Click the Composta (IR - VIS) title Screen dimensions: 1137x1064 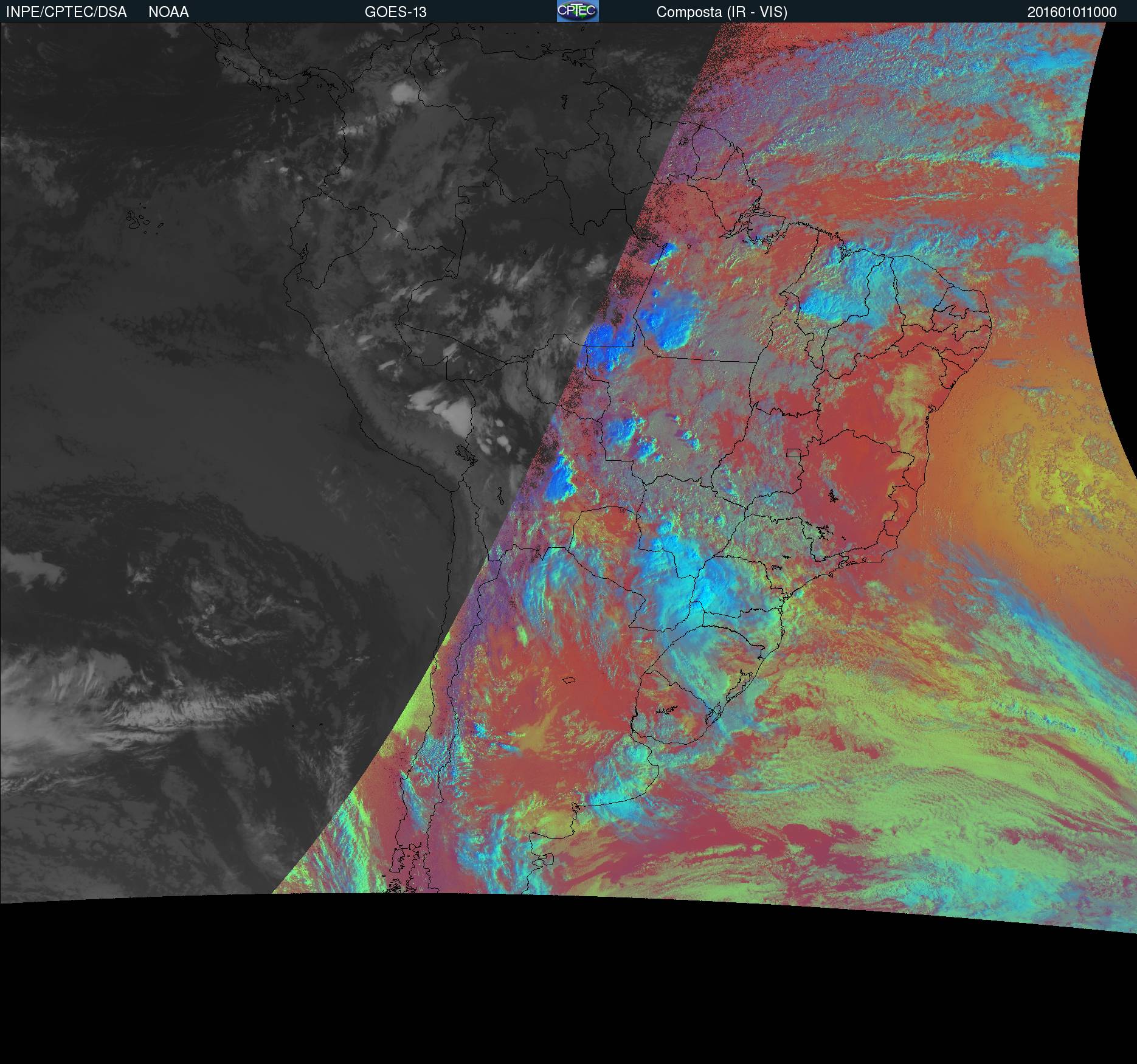pyautogui.click(x=722, y=12)
